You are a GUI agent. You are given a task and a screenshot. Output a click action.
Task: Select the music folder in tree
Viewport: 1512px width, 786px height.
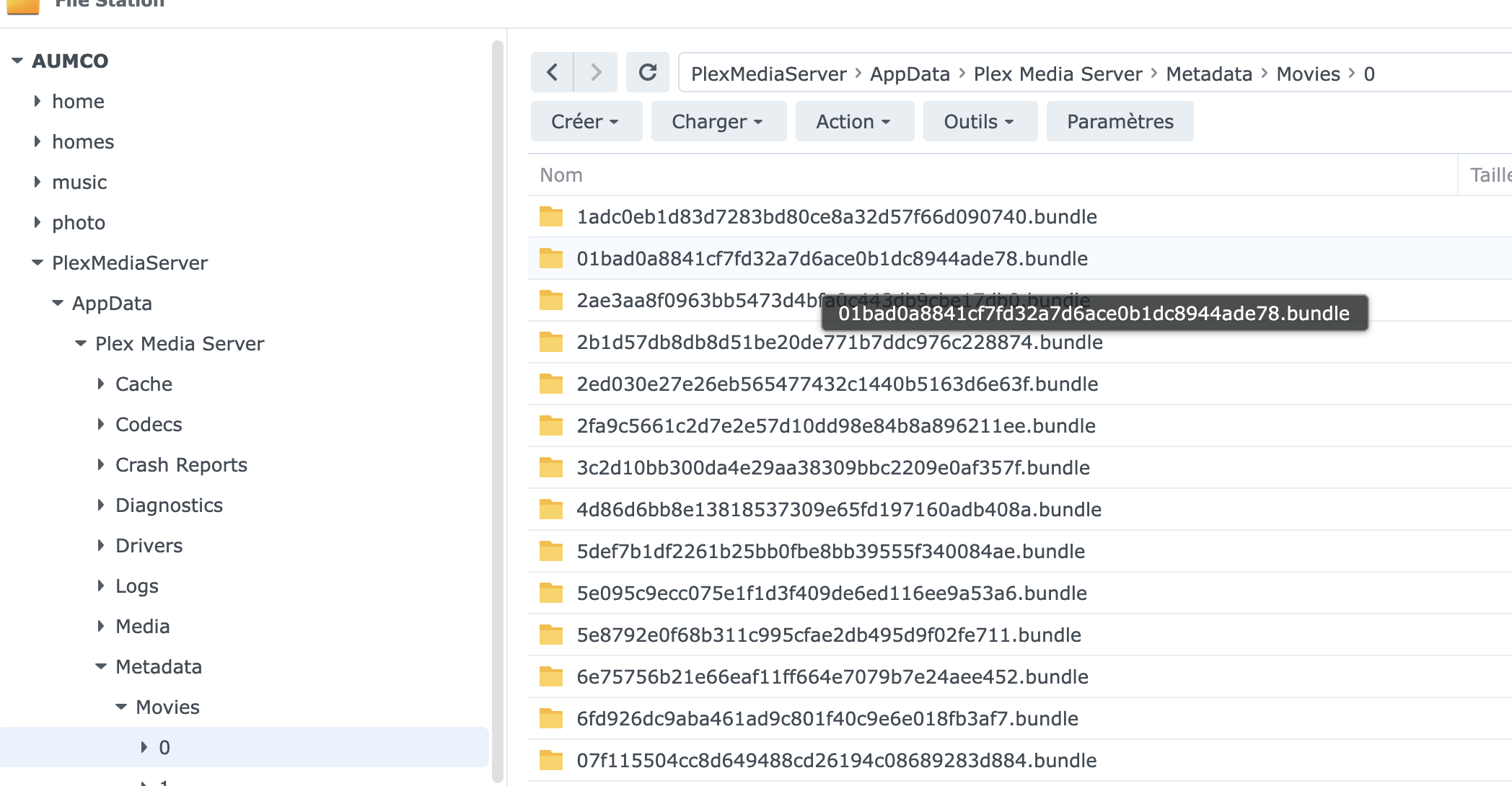click(x=79, y=182)
